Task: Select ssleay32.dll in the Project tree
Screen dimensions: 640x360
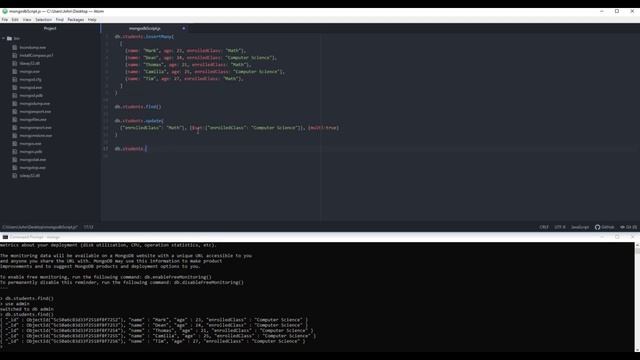Action: (x=29, y=176)
